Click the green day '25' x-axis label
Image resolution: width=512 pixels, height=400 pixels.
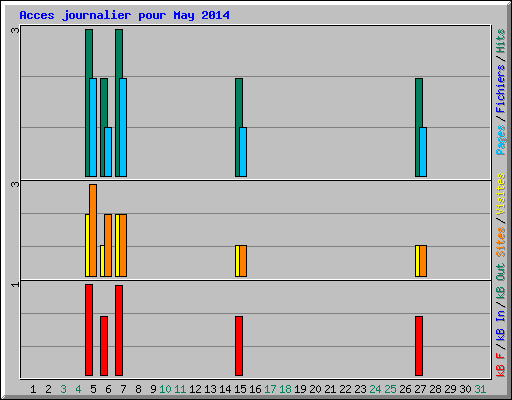coord(390,389)
